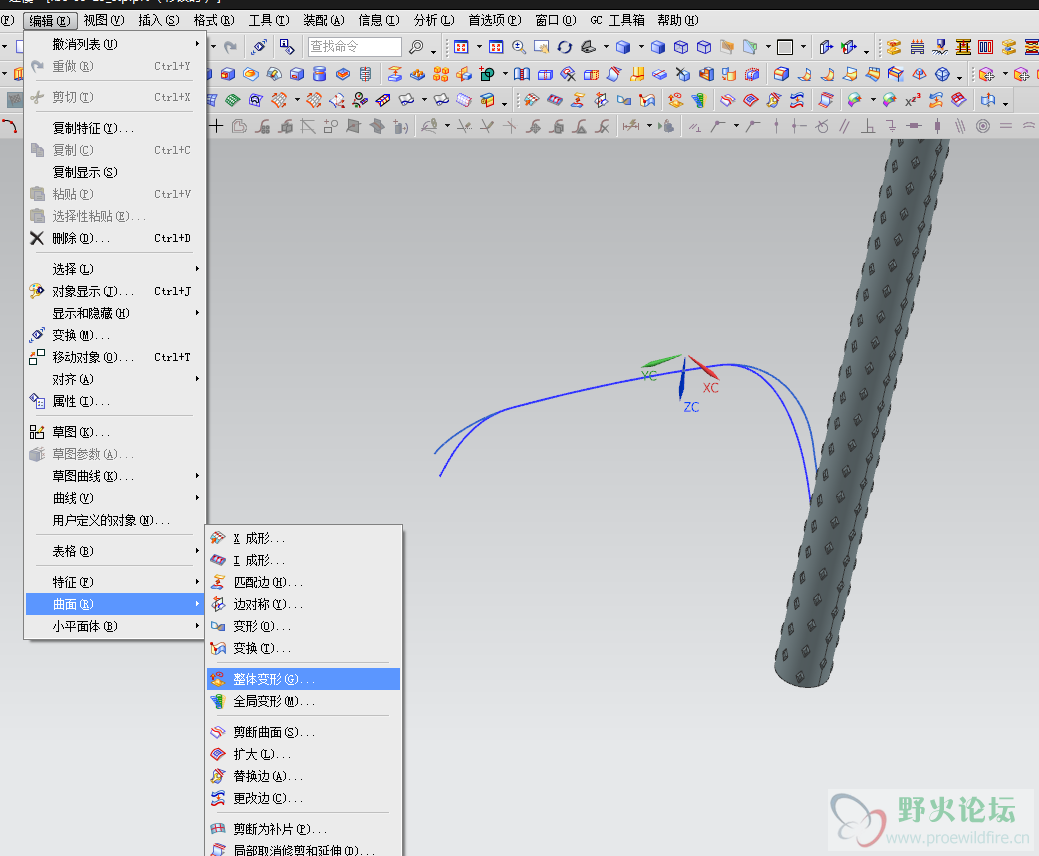This screenshot has width=1039, height=856.
Task: Click the blue cylinder feature icon
Action: pos(319,74)
